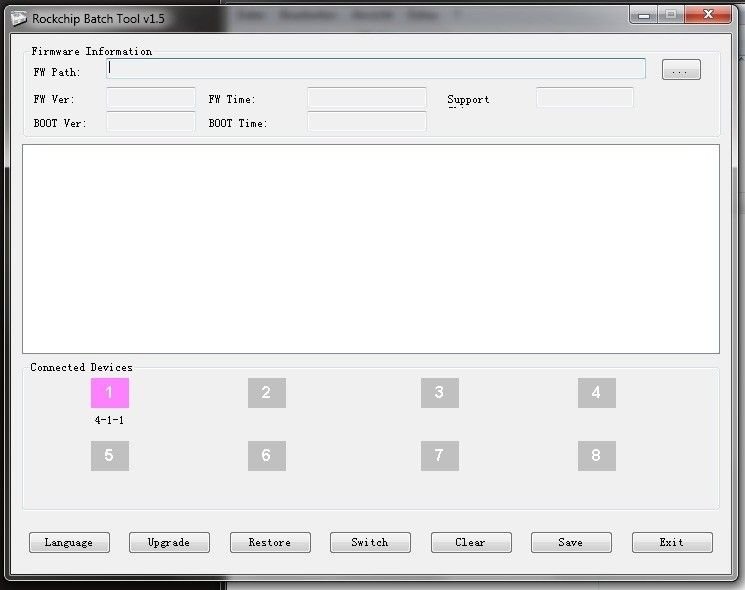Select device slot 6
Image resolution: width=745 pixels, height=590 pixels.
pyautogui.click(x=267, y=456)
